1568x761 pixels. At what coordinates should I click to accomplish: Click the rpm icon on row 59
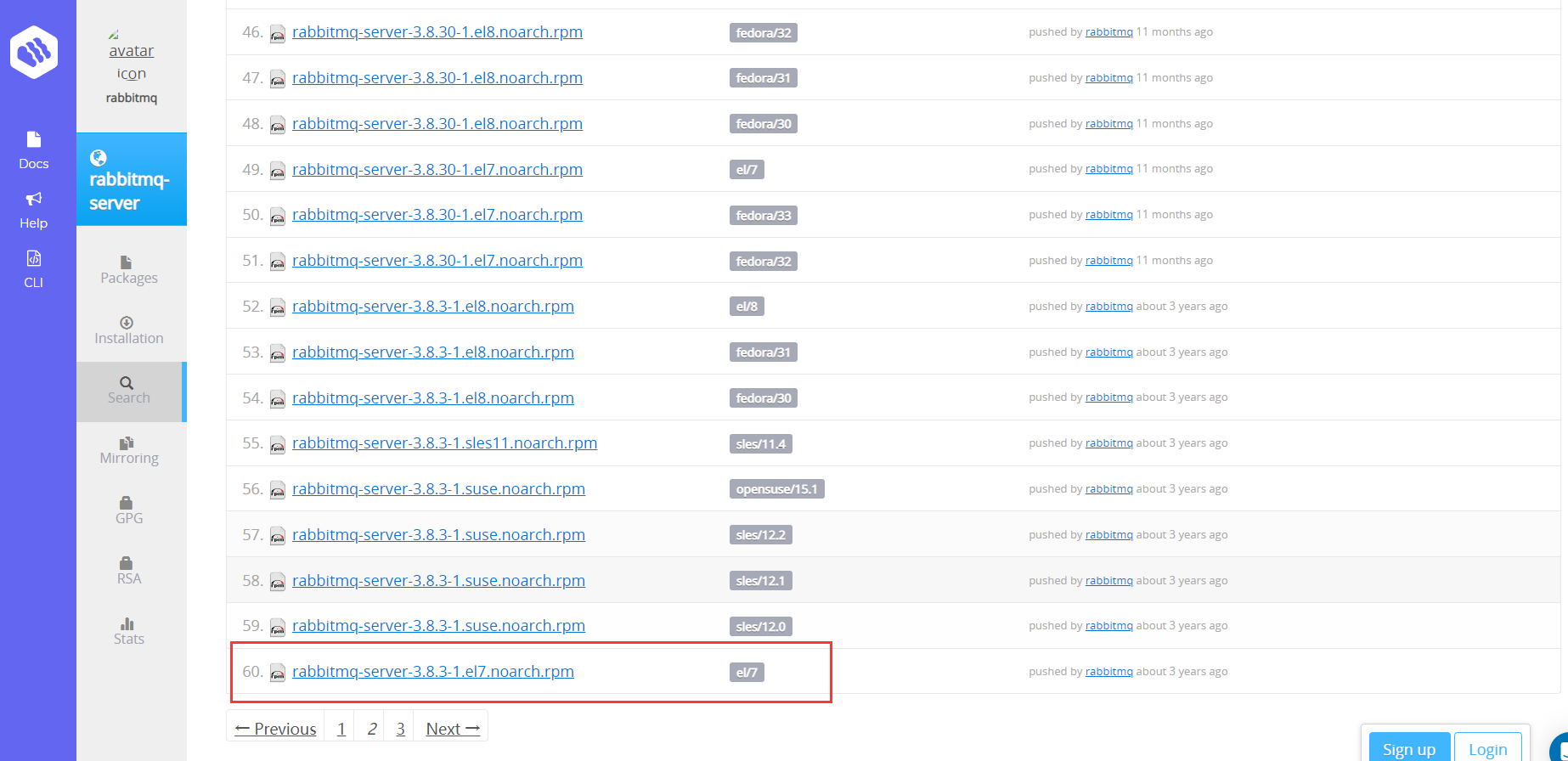[x=278, y=628]
